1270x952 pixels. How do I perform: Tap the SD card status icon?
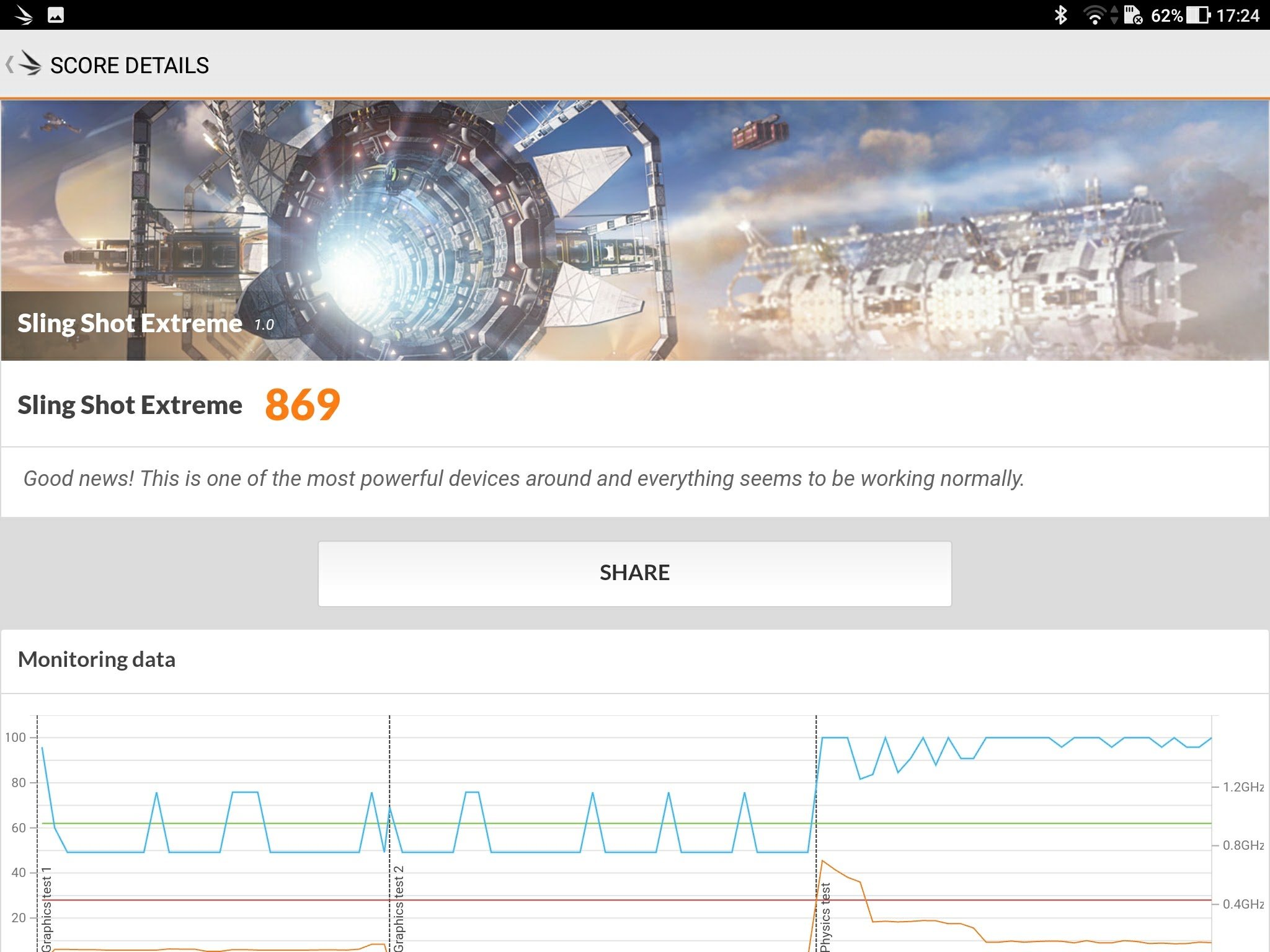tap(1133, 15)
